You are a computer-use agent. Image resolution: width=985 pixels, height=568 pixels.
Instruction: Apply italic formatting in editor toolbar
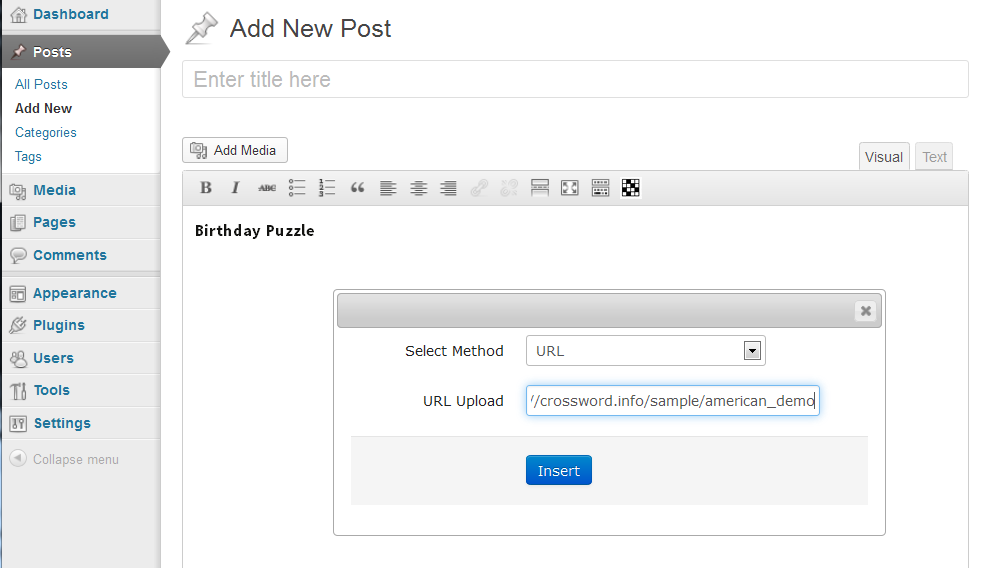pos(236,188)
